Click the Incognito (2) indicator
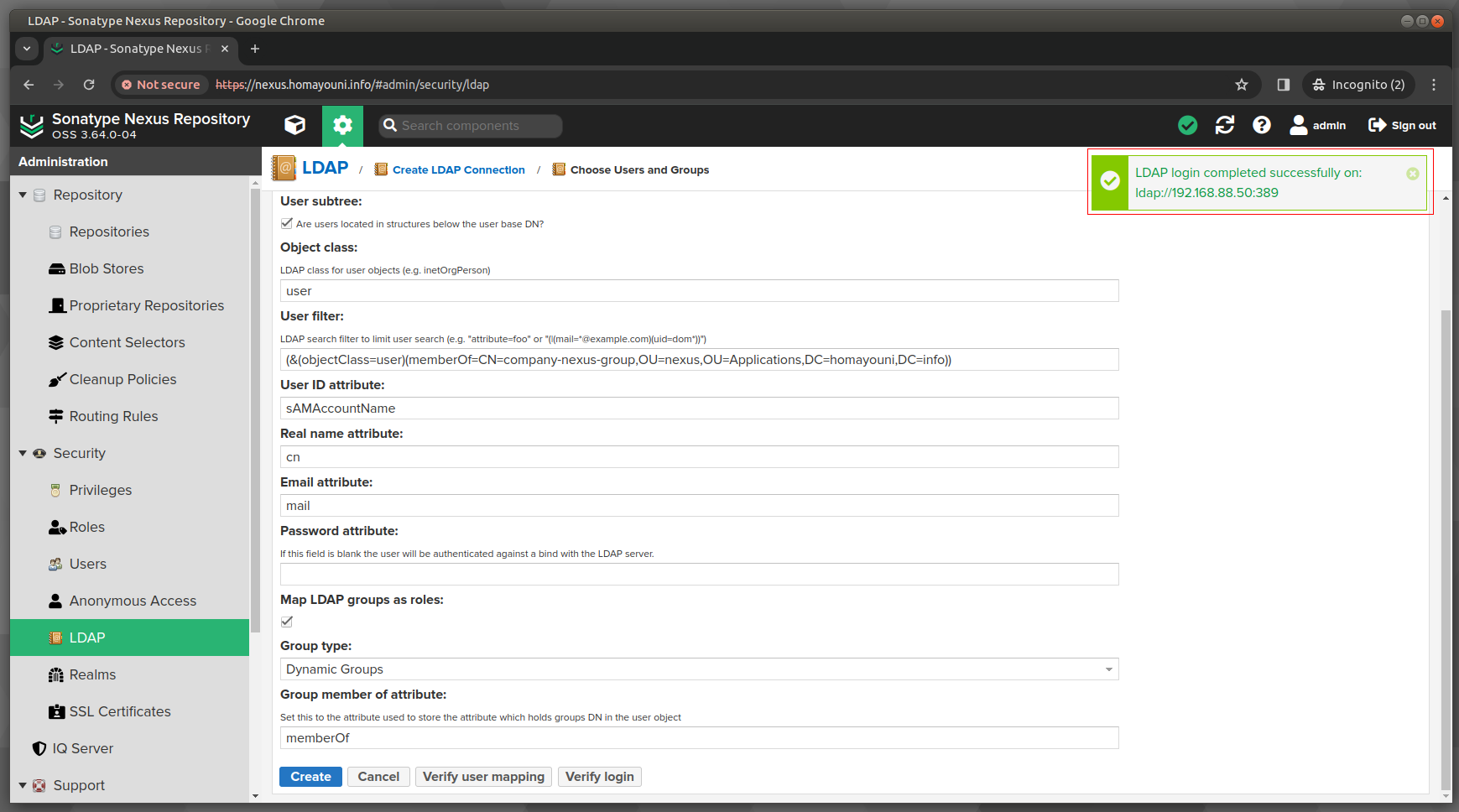The image size is (1459, 812). click(1359, 85)
